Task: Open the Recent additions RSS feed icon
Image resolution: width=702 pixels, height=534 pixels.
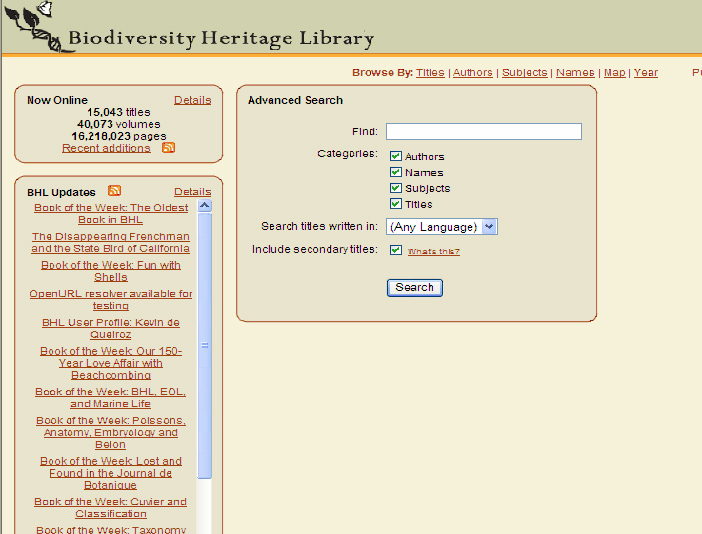Action: pos(168,147)
